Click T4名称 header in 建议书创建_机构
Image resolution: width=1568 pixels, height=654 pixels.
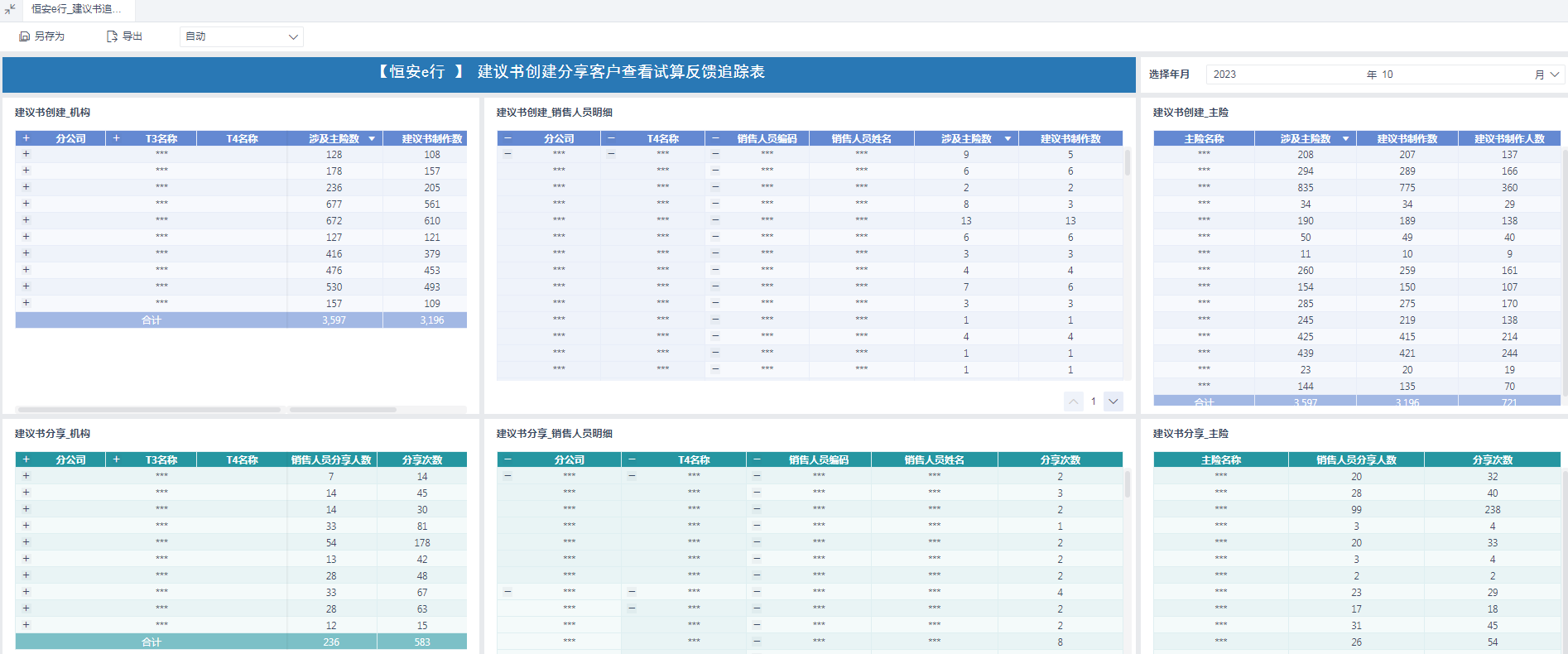click(243, 139)
